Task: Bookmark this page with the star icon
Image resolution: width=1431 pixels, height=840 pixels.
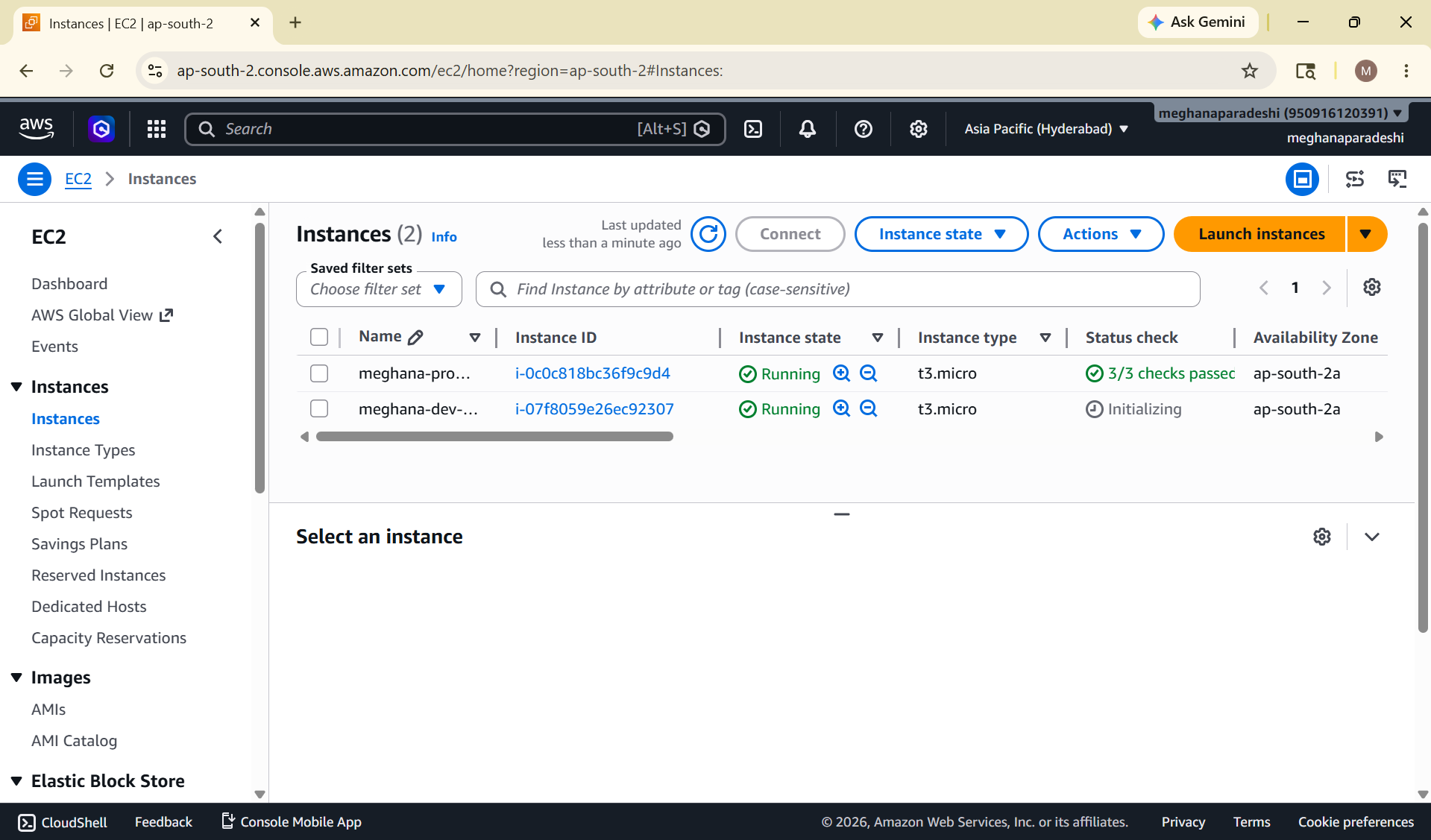Action: pos(1250,71)
